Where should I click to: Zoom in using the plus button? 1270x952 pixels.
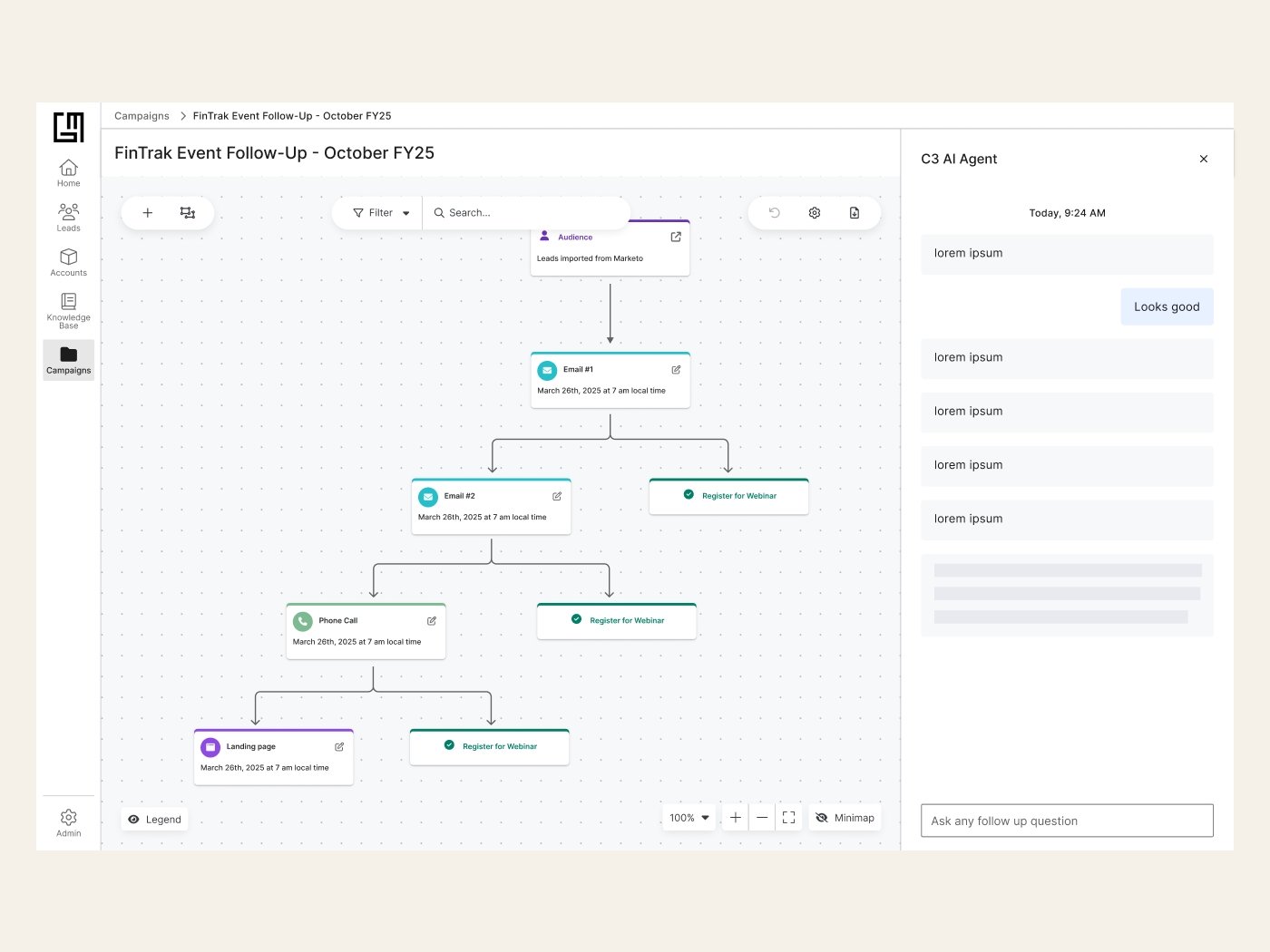tap(736, 818)
